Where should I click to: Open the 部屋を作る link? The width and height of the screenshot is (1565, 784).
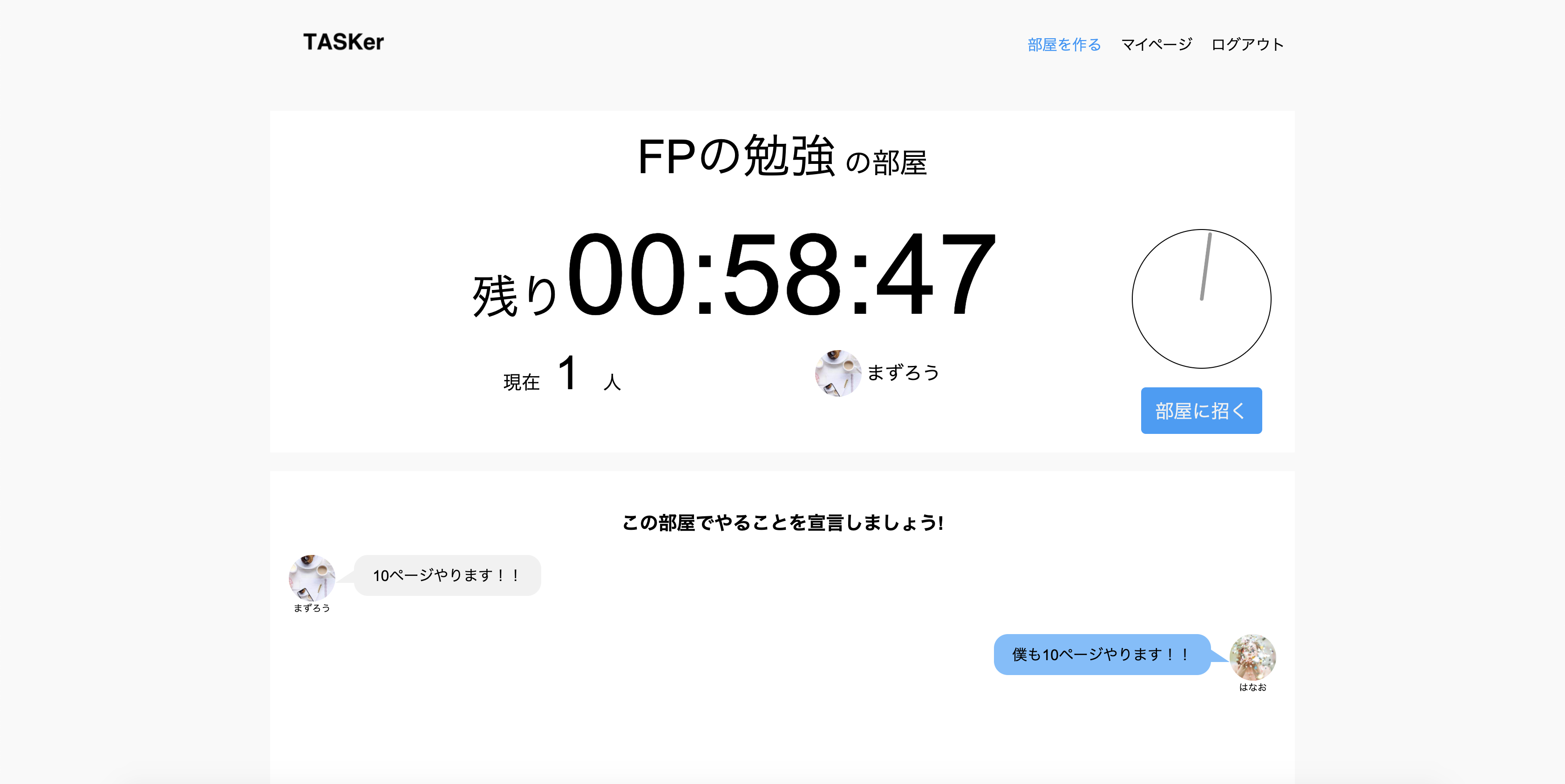pos(1064,44)
